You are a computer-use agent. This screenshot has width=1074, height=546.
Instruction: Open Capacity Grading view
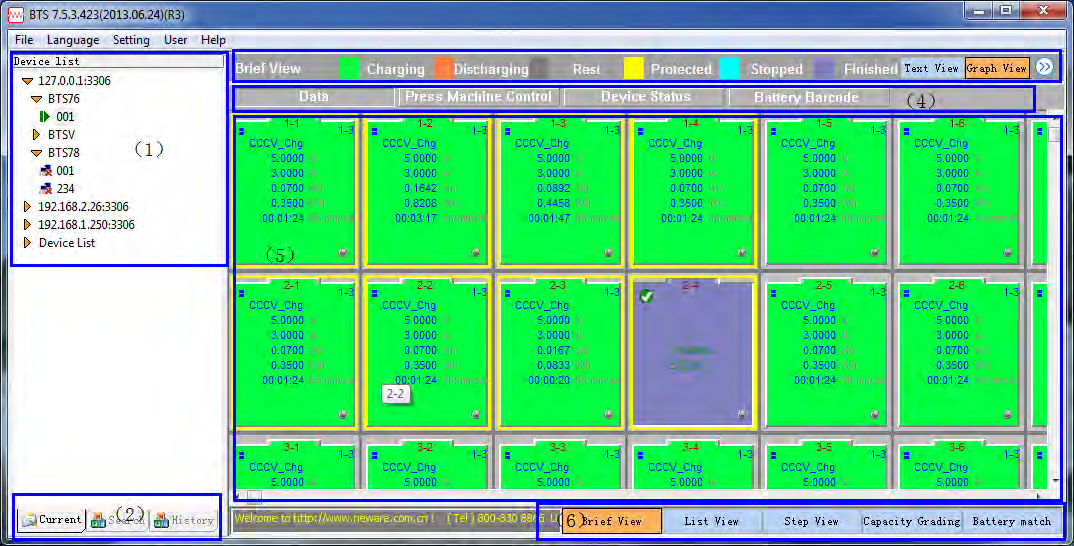pos(912,521)
